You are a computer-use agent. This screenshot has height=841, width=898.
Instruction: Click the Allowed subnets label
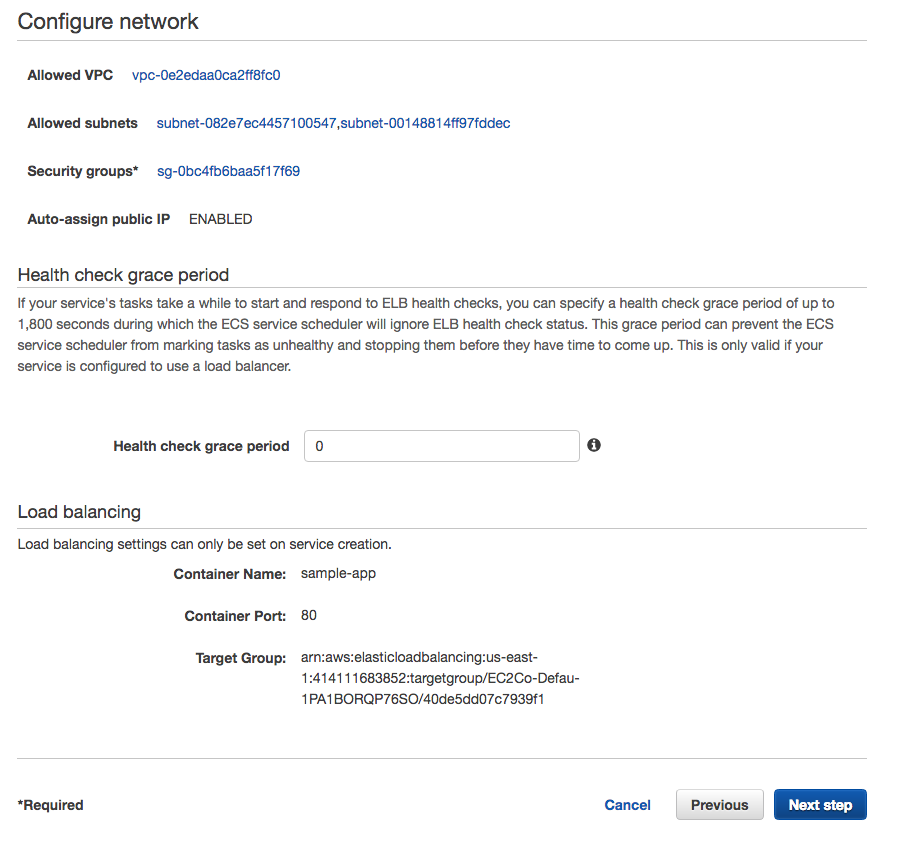[82, 123]
